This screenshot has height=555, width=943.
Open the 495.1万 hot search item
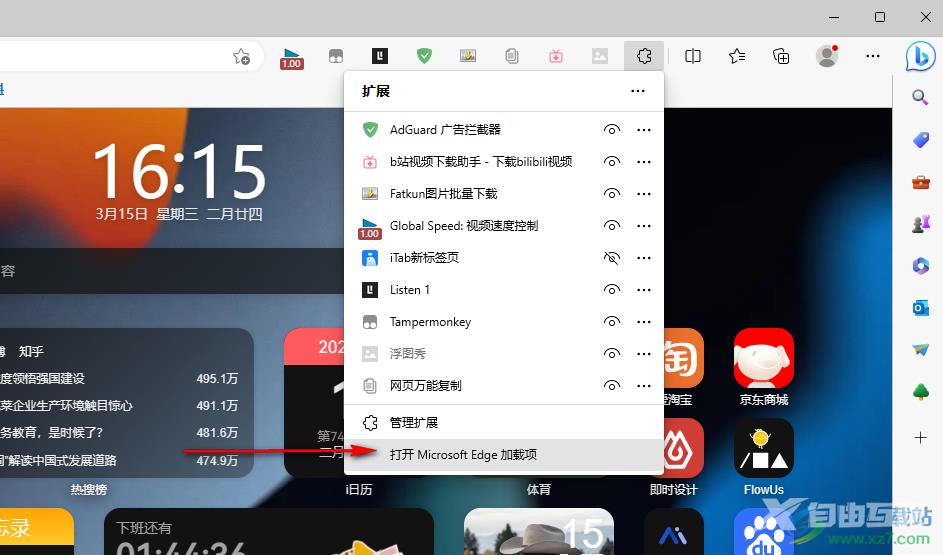[119, 379]
